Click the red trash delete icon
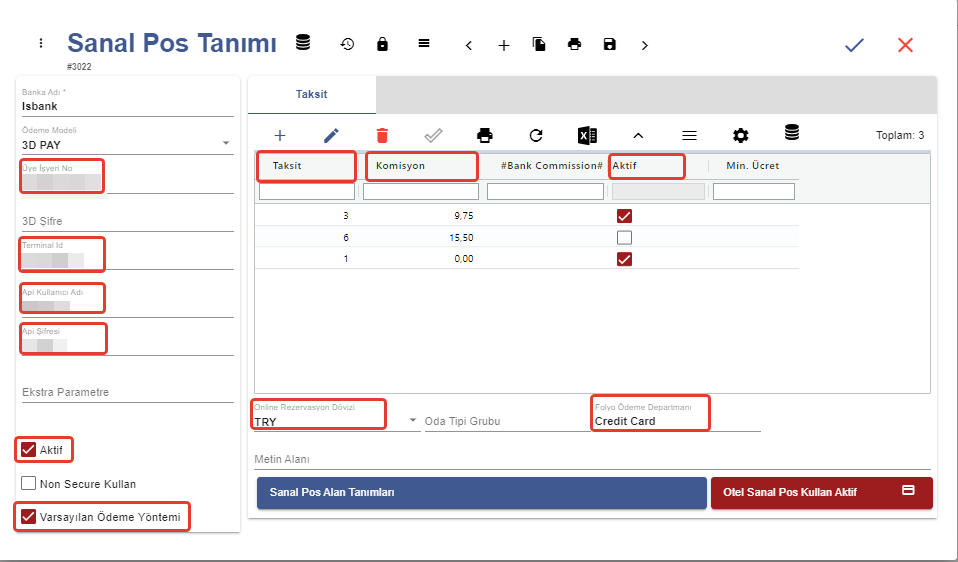 point(382,135)
